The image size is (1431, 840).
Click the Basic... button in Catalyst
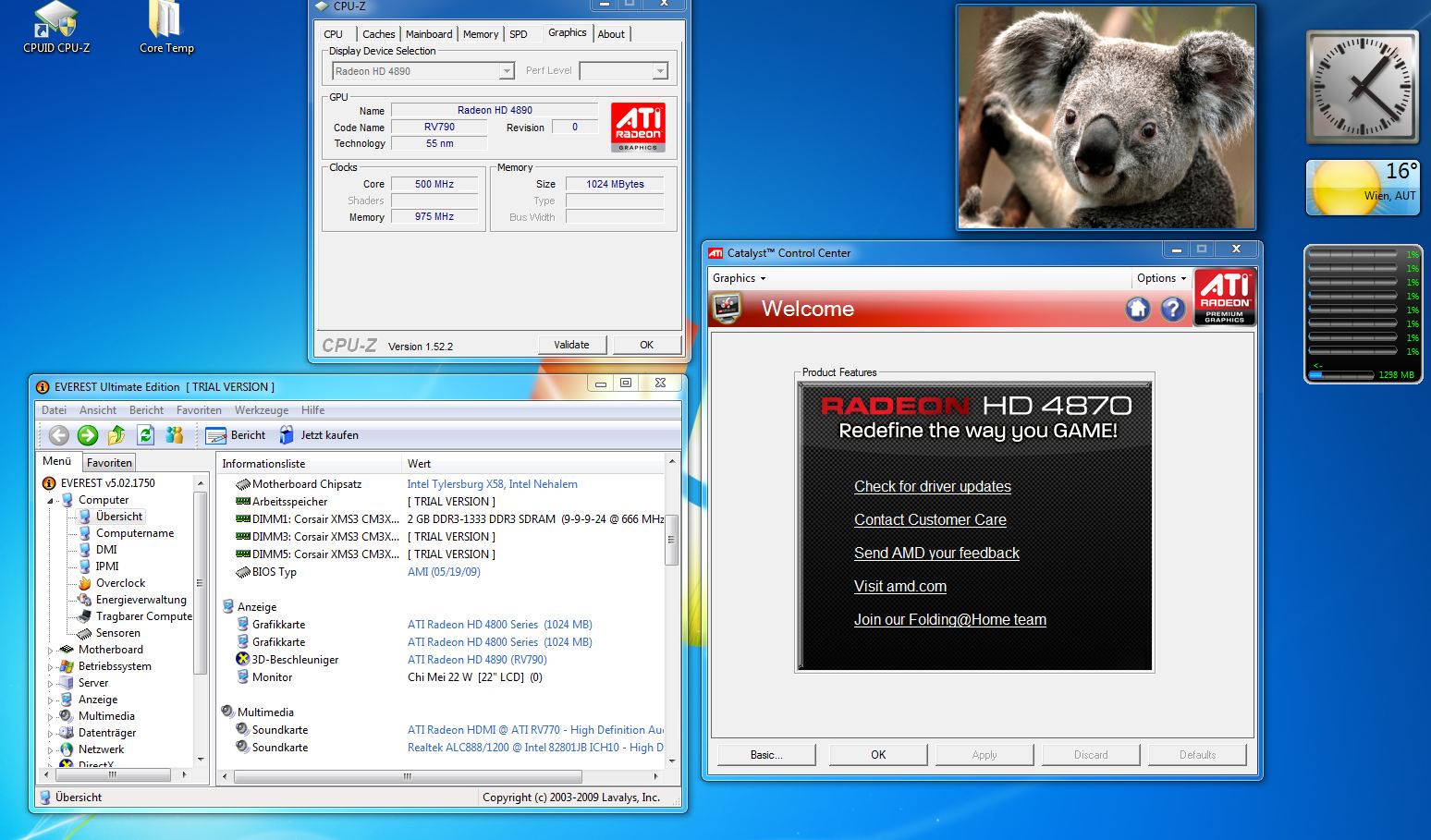(766, 755)
